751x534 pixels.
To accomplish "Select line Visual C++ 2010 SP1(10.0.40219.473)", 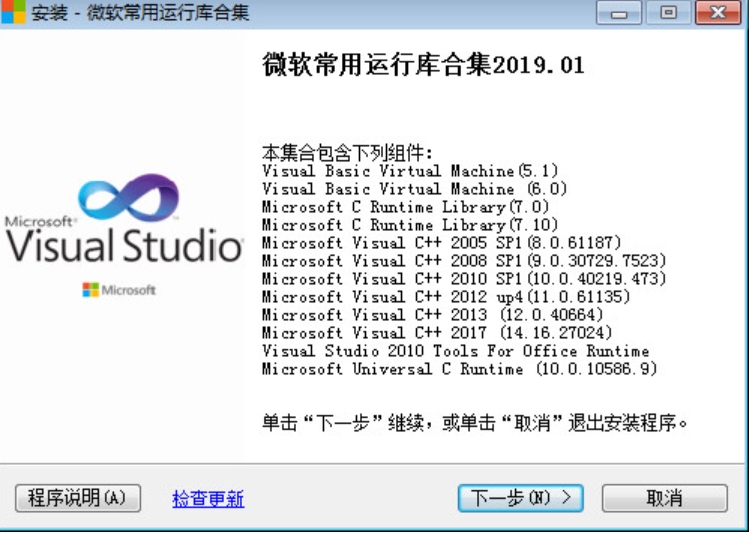I will coord(464,279).
